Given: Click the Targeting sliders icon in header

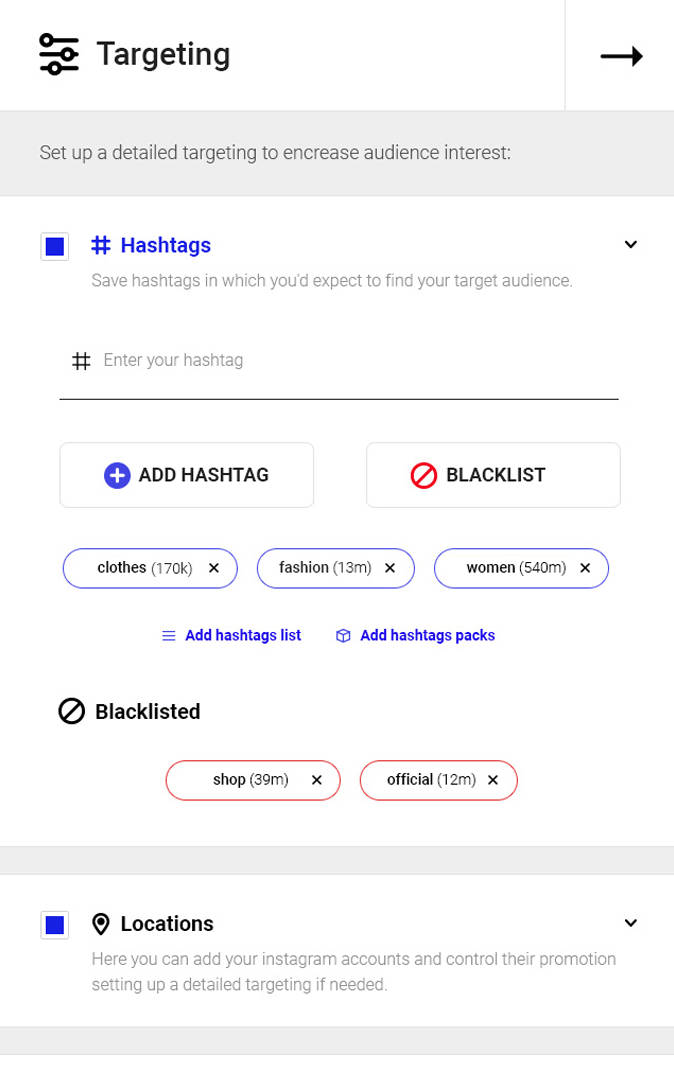Looking at the screenshot, I should (58, 54).
